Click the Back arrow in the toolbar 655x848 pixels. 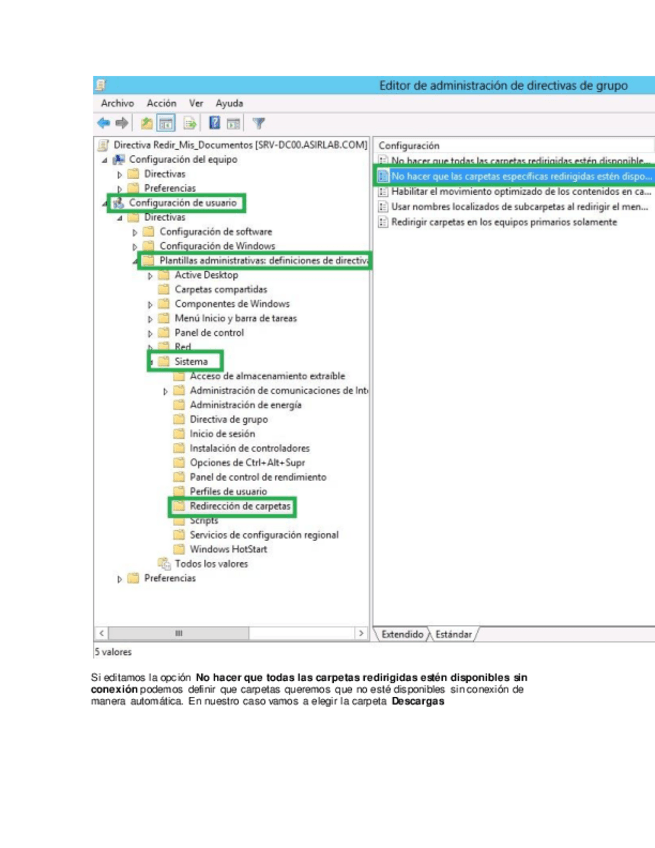point(103,123)
